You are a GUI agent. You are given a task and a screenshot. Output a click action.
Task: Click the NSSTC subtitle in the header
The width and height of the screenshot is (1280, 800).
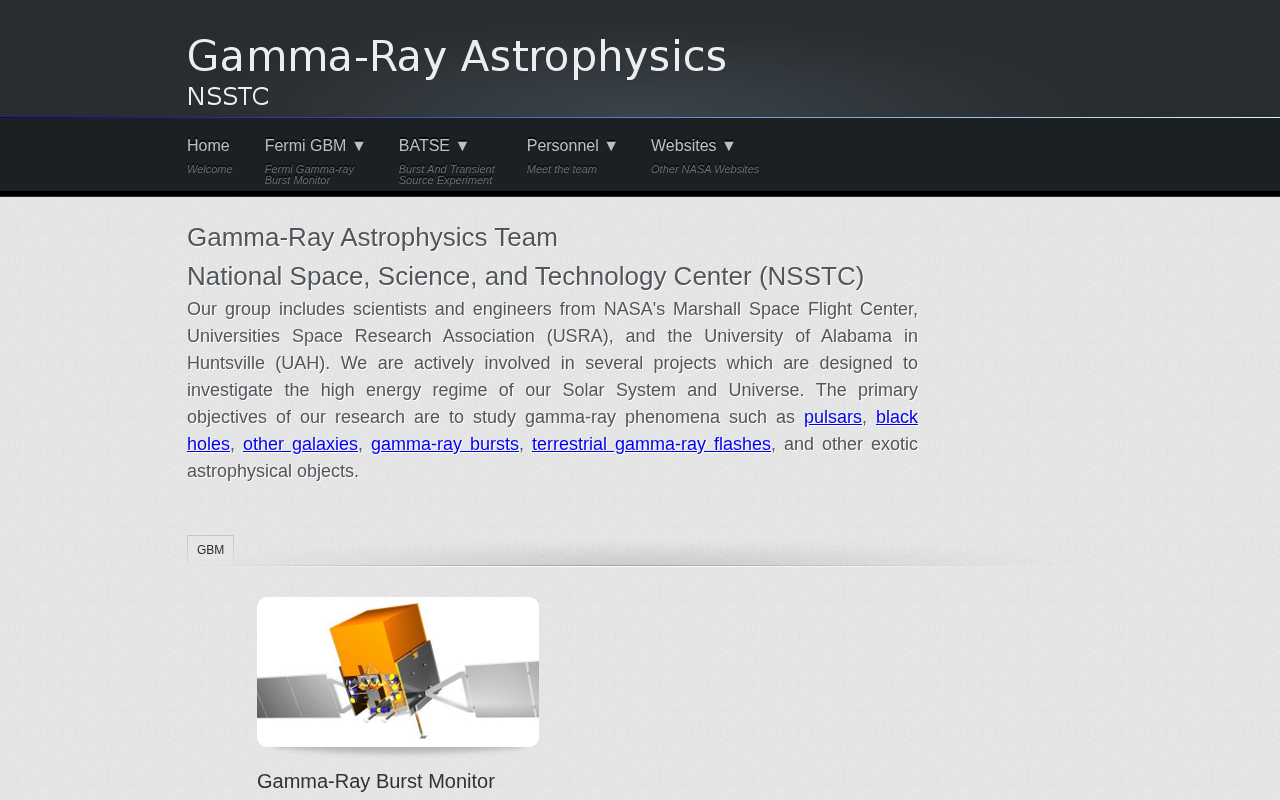(228, 97)
